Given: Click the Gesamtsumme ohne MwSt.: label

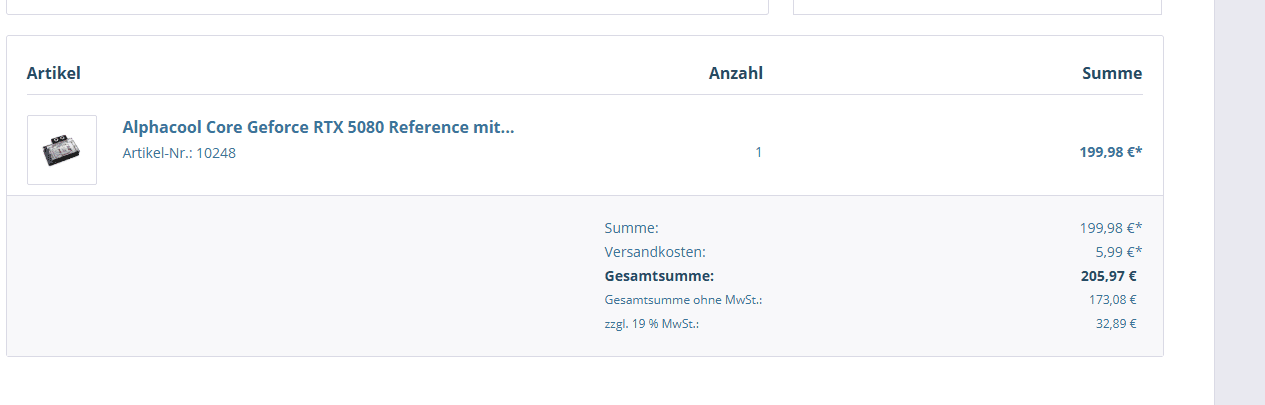Looking at the screenshot, I should pos(683,299).
